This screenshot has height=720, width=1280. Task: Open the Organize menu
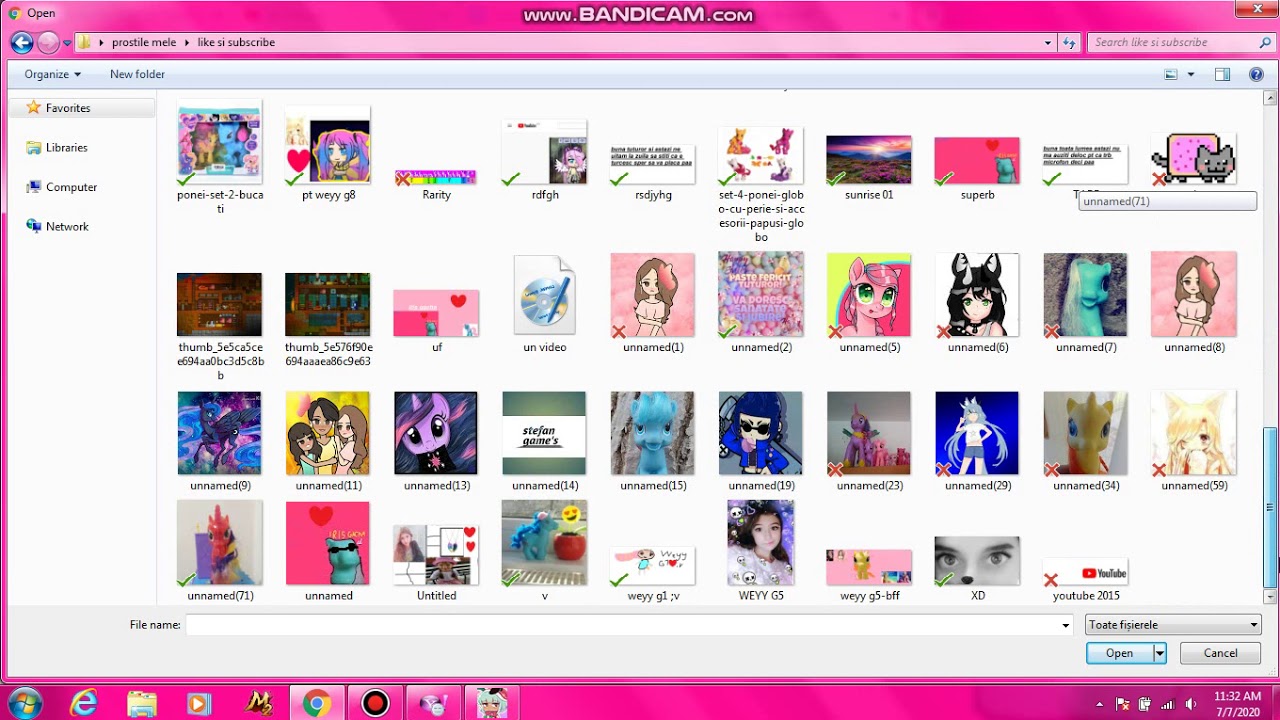coord(52,74)
